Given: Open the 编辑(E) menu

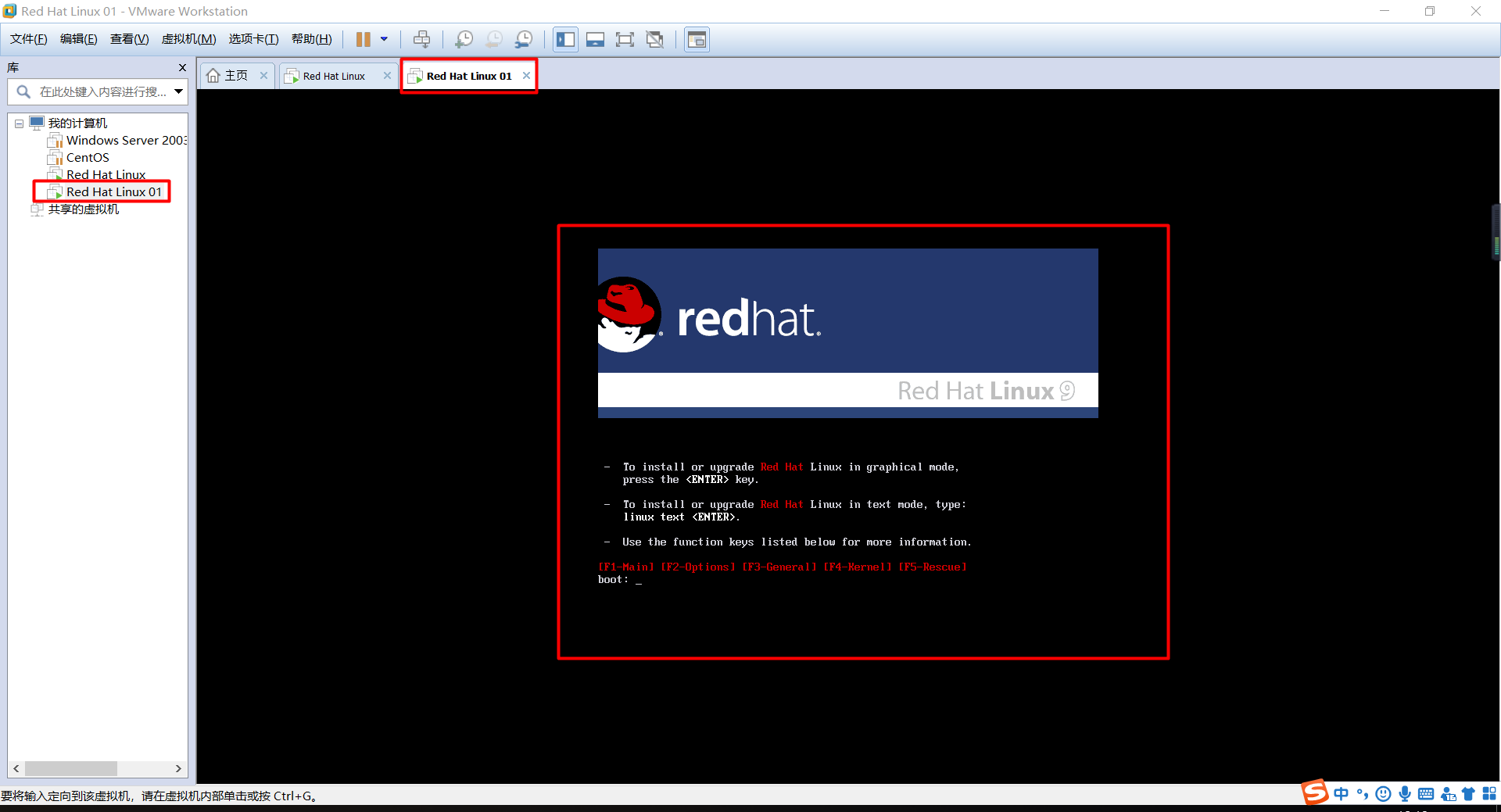Looking at the screenshot, I should [x=79, y=39].
